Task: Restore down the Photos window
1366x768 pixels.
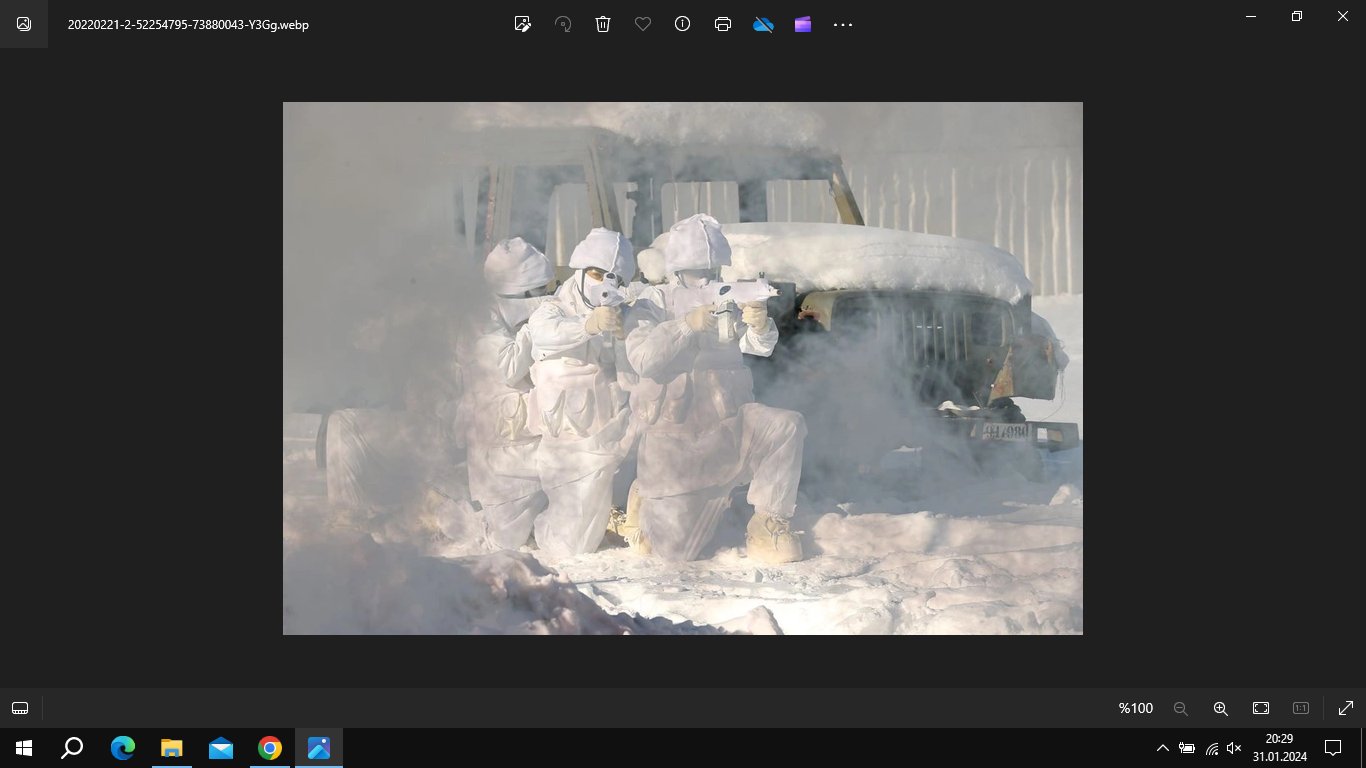Action: coord(1297,16)
